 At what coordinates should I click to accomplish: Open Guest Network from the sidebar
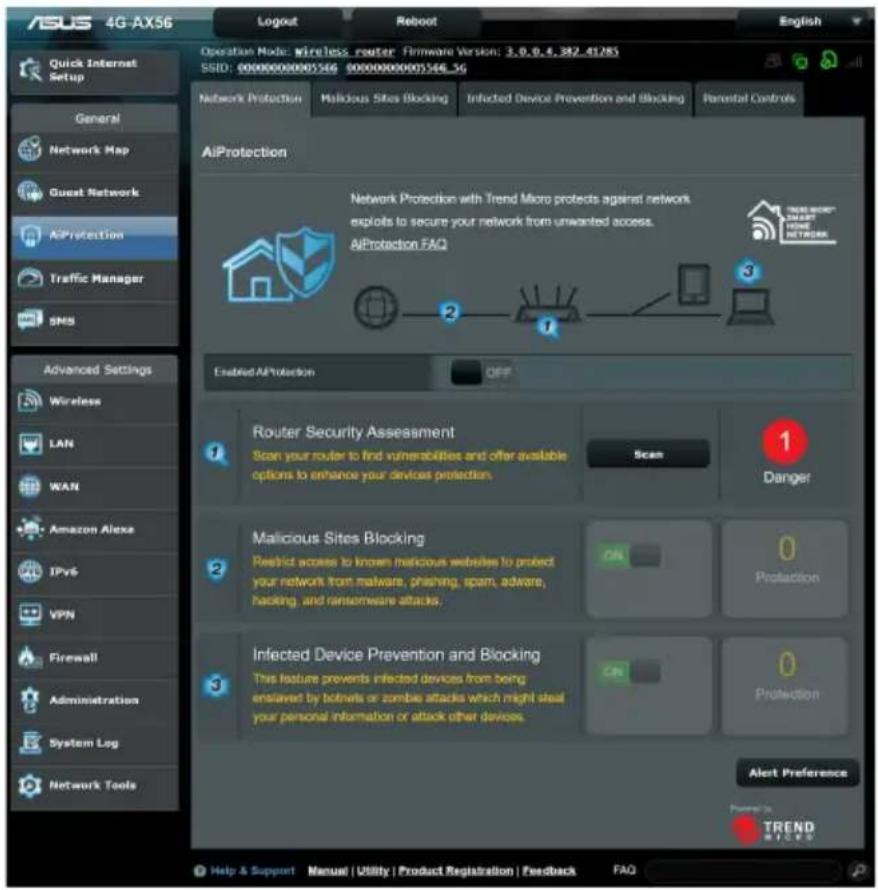pos(94,192)
